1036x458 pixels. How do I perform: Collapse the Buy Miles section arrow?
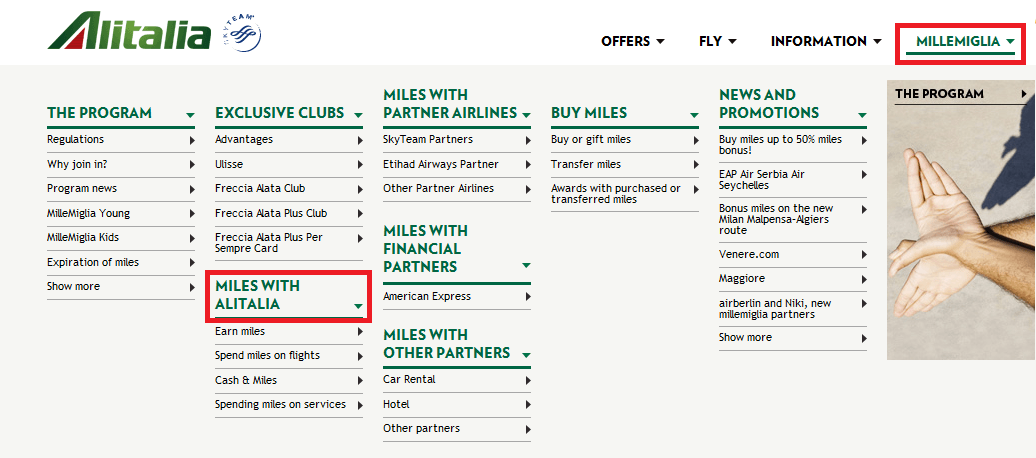tap(694, 115)
